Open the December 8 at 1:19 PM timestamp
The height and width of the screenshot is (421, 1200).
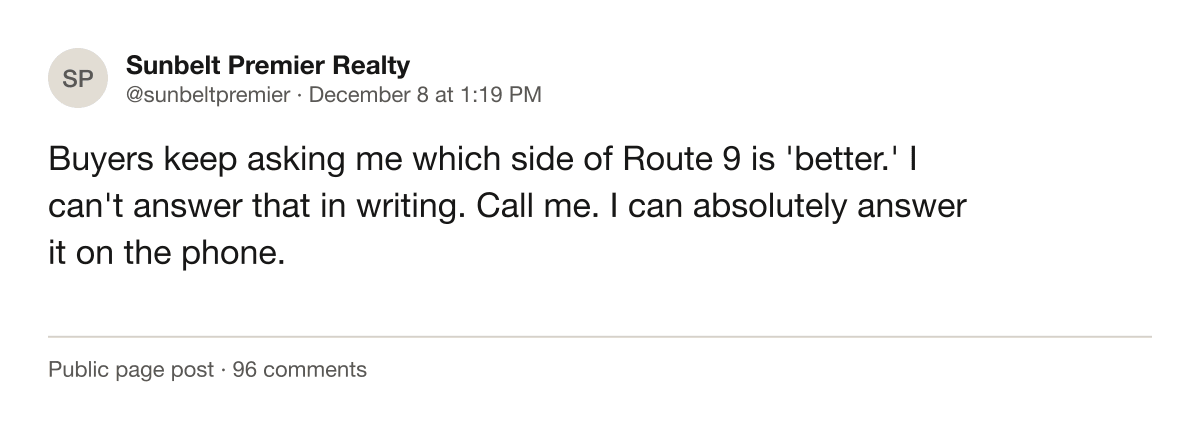click(x=426, y=95)
